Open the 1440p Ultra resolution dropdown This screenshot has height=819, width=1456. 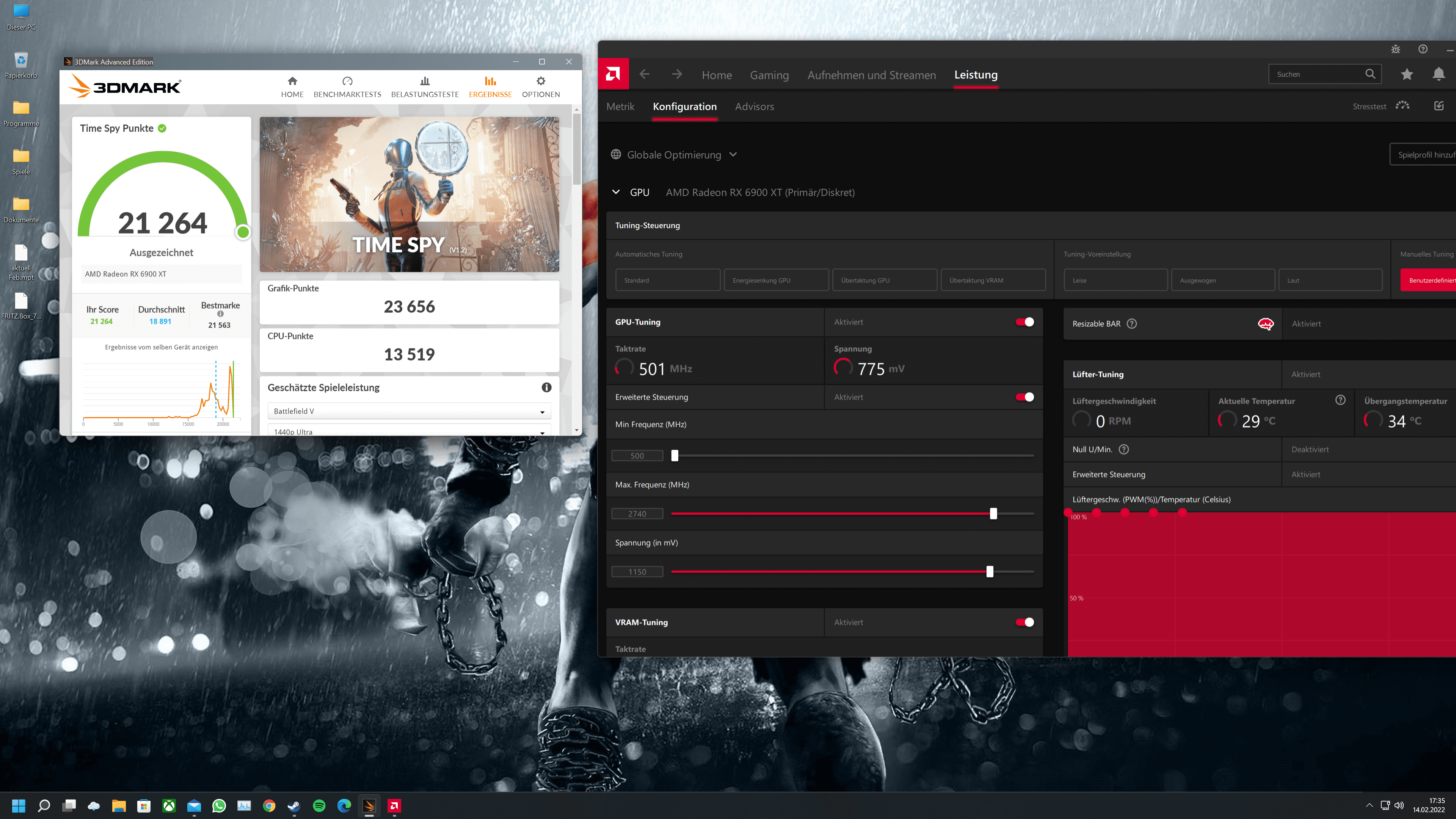click(409, 430)
